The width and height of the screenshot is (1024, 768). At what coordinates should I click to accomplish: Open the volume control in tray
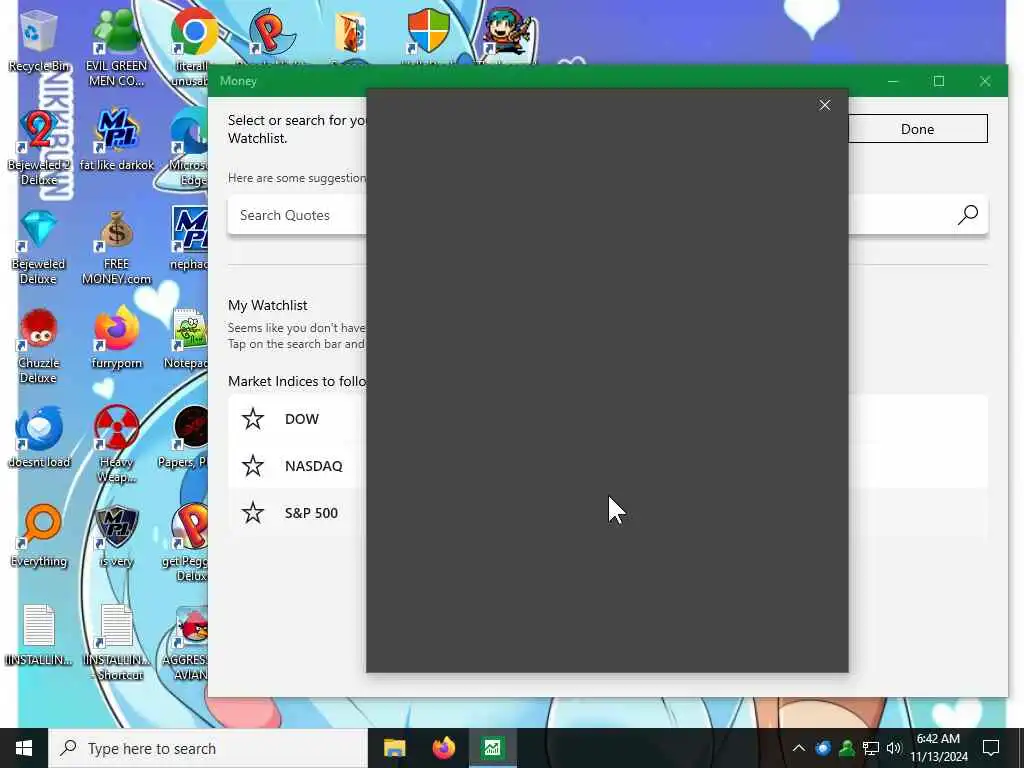click(x=893, y=748)
